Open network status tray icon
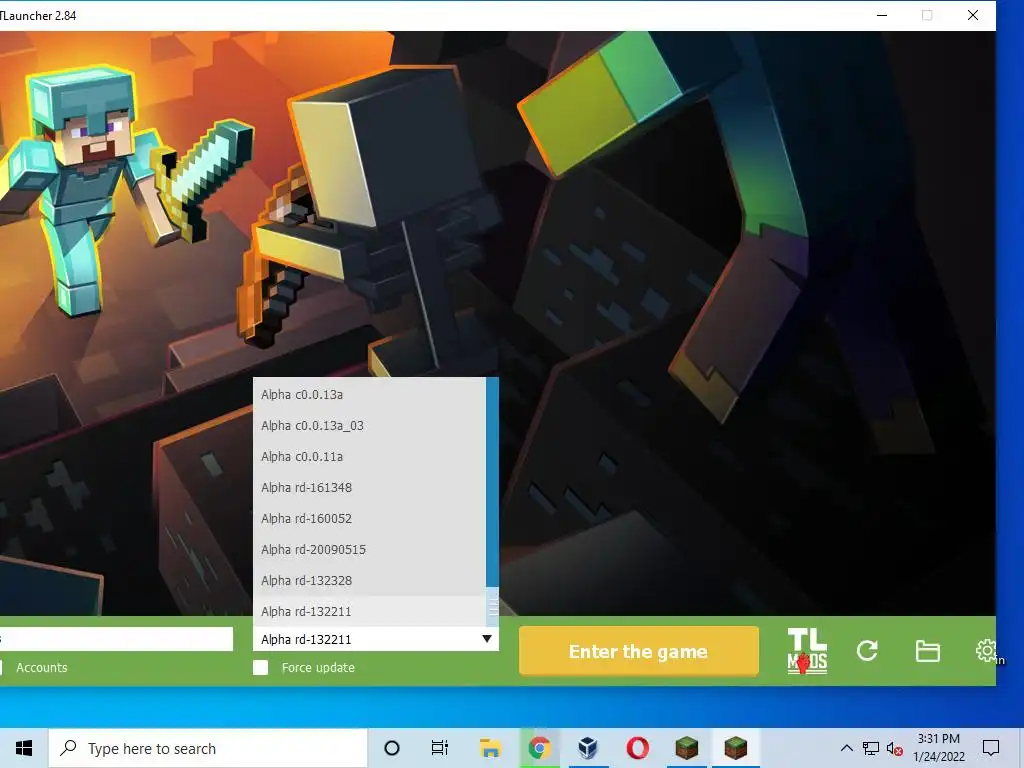This screenshot has height=768, width=1024. point(871,748)
